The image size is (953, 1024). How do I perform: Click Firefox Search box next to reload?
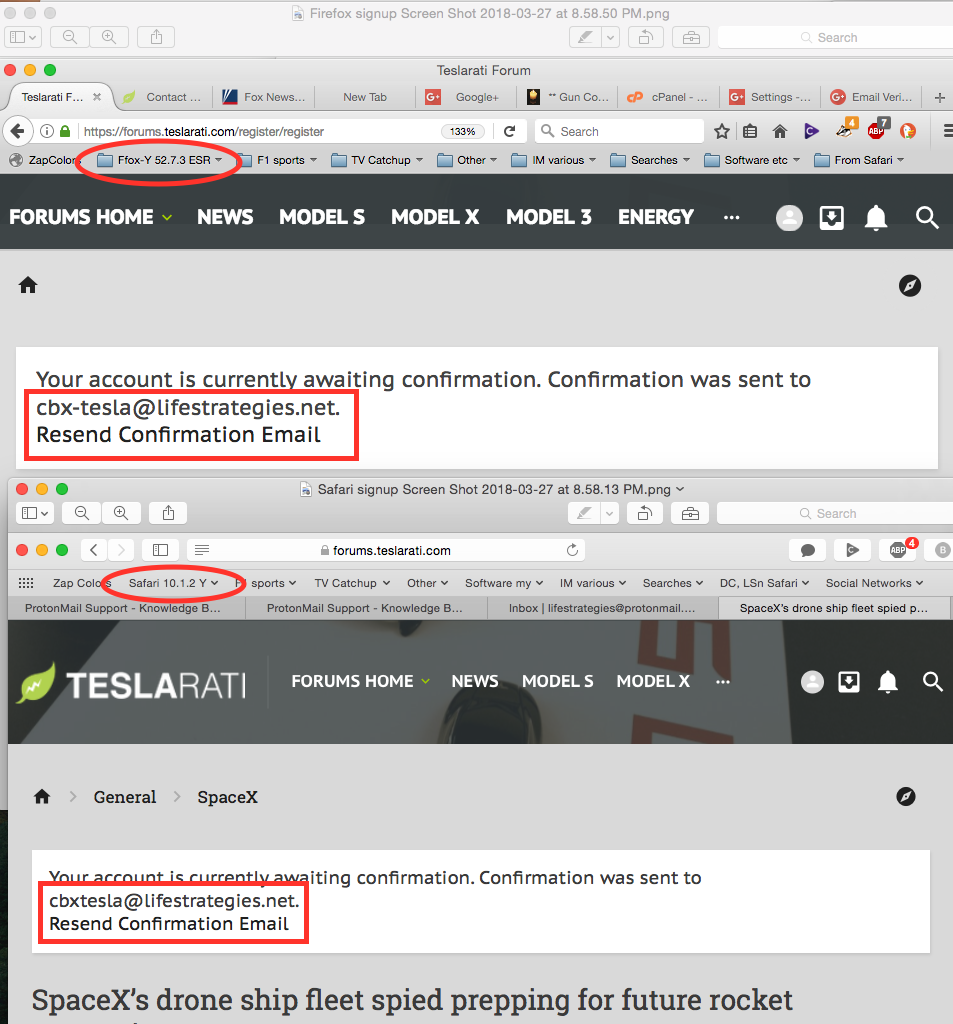pyautogui.click(x=619, y=131)
